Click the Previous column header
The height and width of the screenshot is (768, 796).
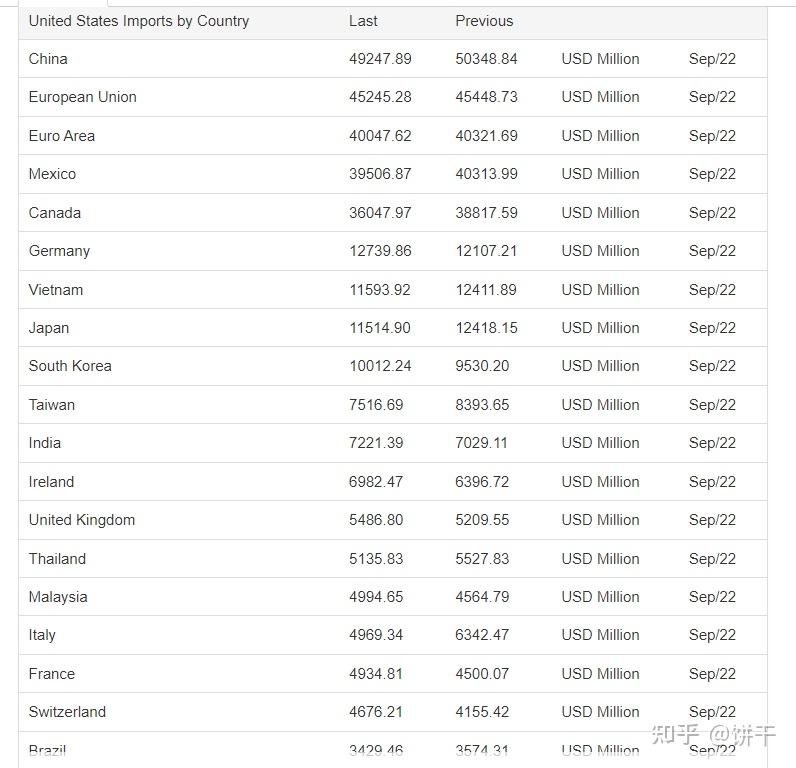click(484, 21)
